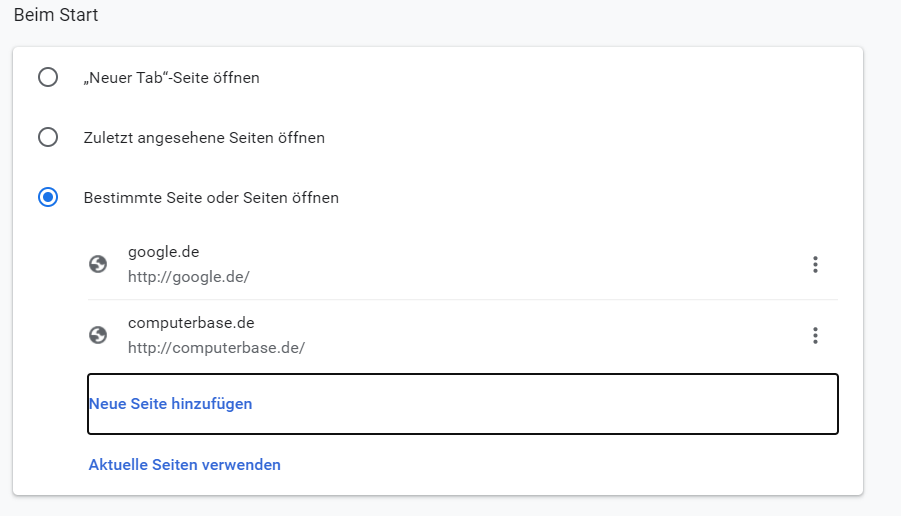Click the „Neuer Tab"-Seite öffnen label text

pos(172,77)
